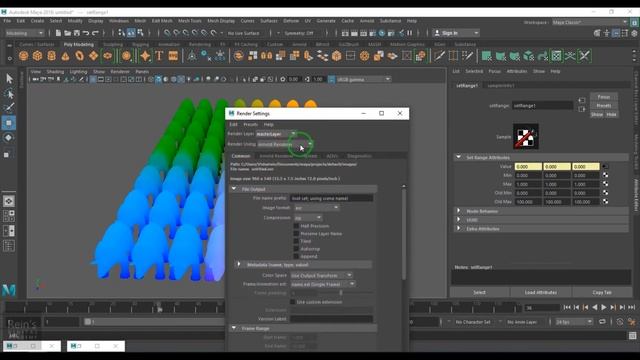Enable Preserve Layer Name checkbox

click(296, 233)
